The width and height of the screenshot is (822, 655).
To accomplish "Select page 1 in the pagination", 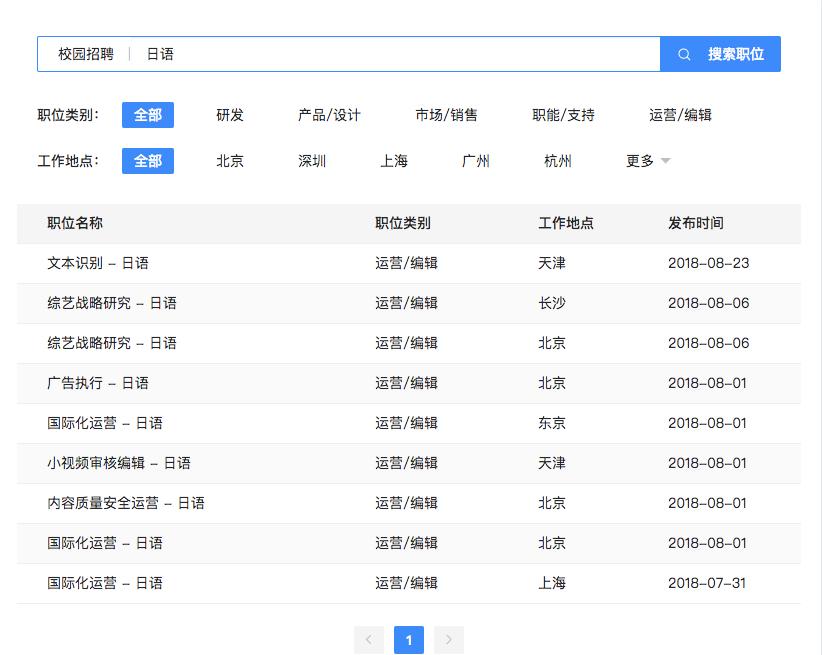I will point(409,639).
